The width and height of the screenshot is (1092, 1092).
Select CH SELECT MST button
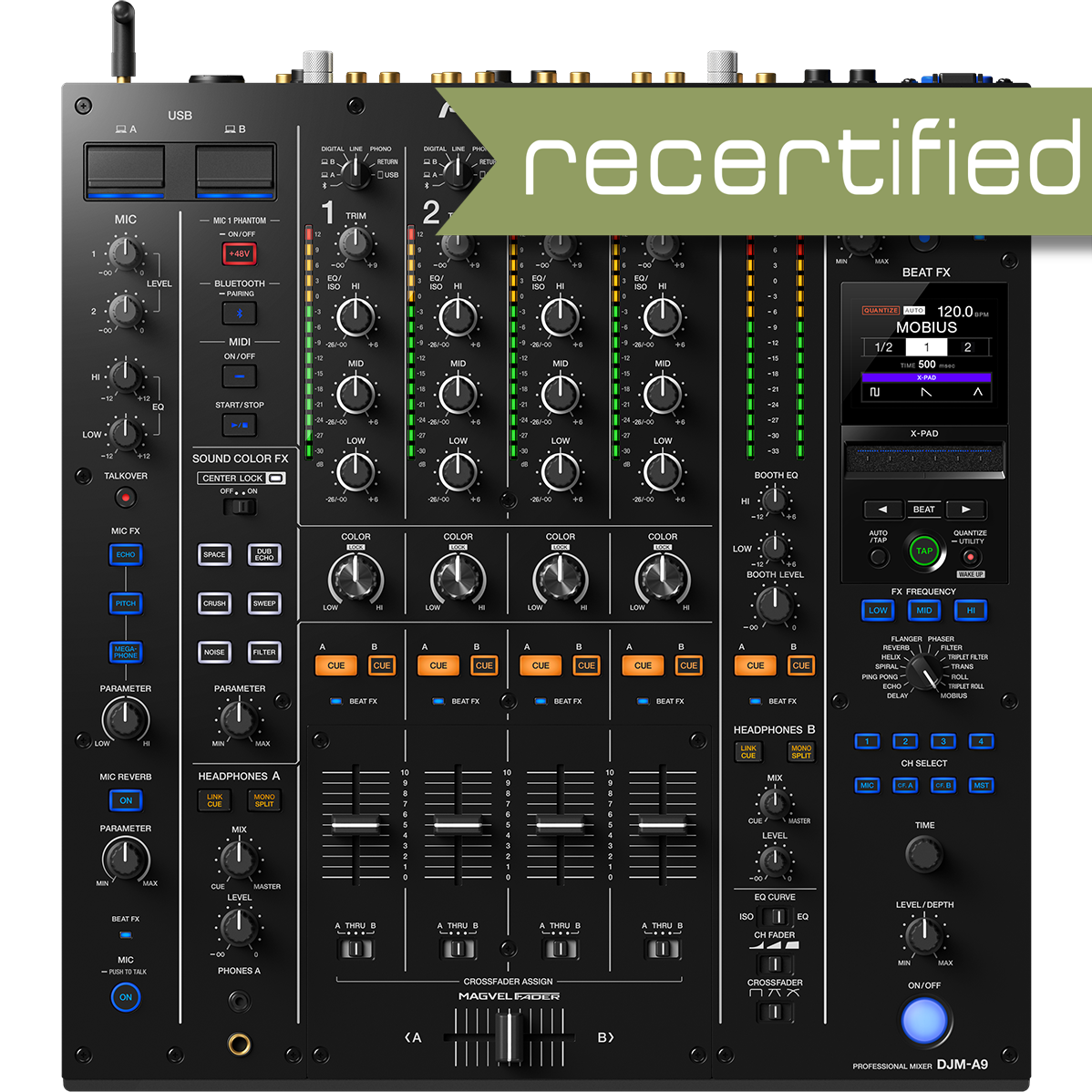(981, 786)
